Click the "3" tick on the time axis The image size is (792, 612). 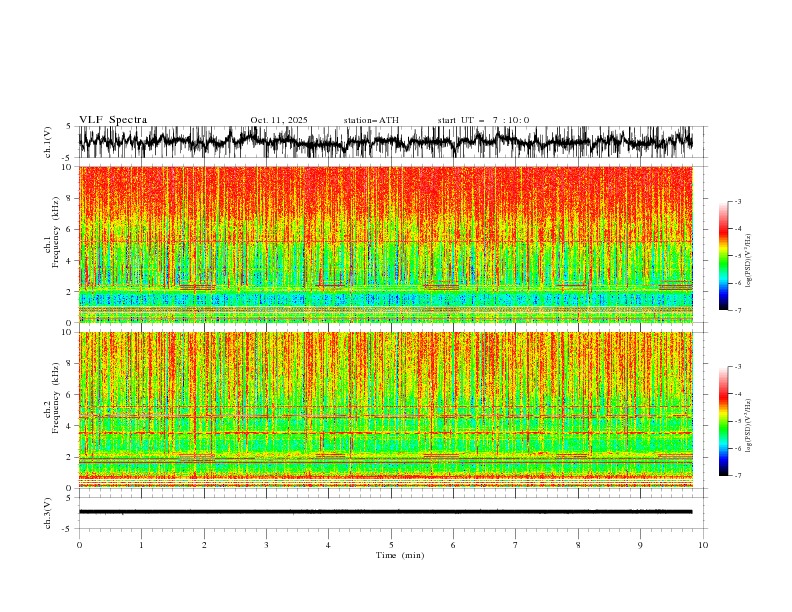(x=266, y=545)
